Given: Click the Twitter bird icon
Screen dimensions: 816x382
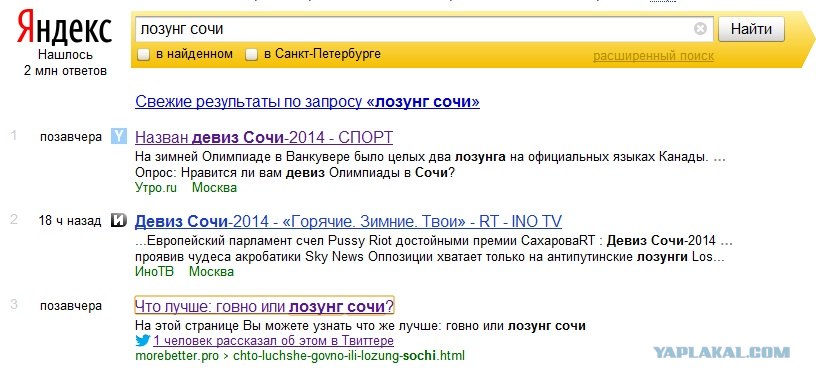Looking at the screenshot, I should (143, 341).
